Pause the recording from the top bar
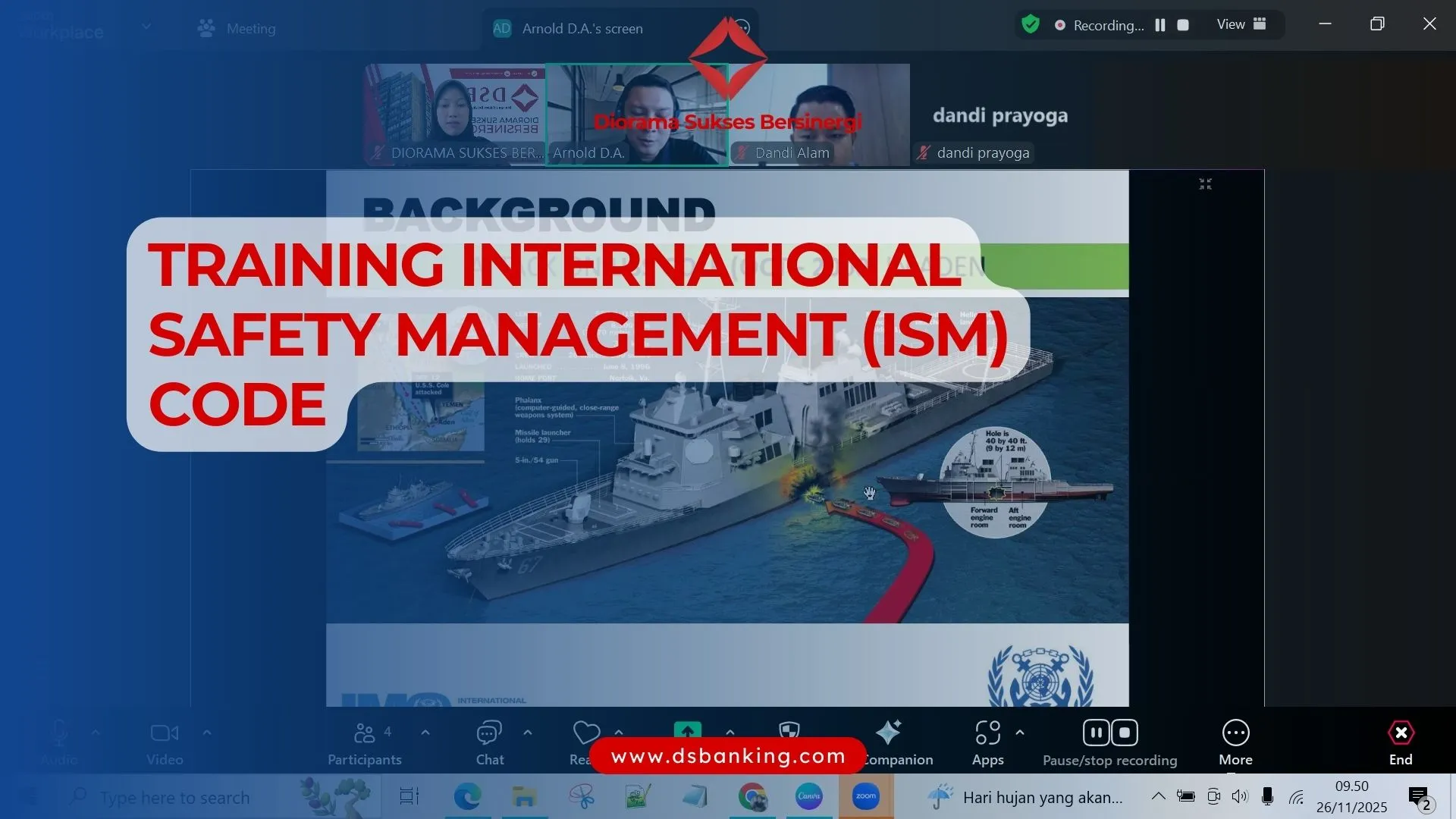The height and width of the screenshot is (819, 1456). [1160, 24]
